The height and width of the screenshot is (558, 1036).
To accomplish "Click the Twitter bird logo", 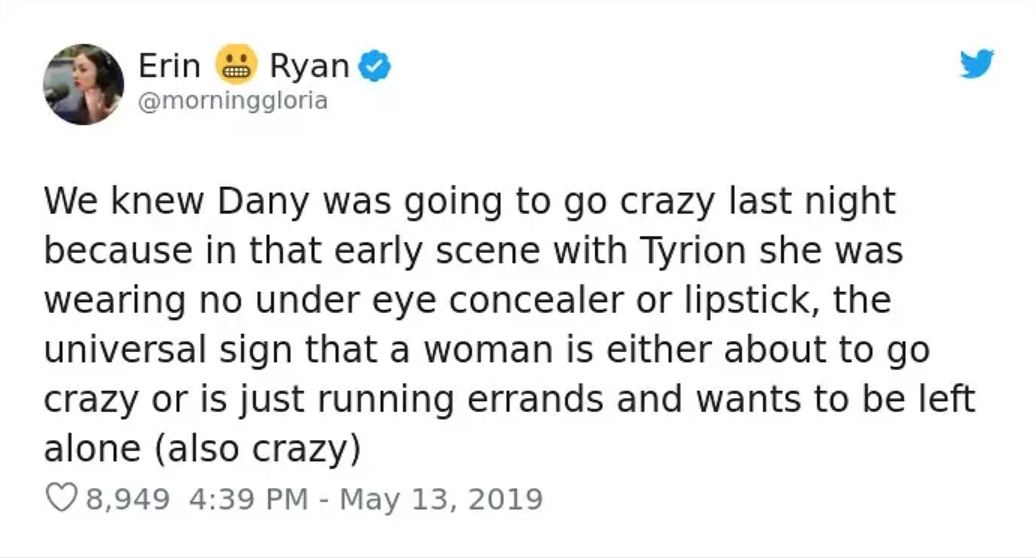I will pos(977,65).
